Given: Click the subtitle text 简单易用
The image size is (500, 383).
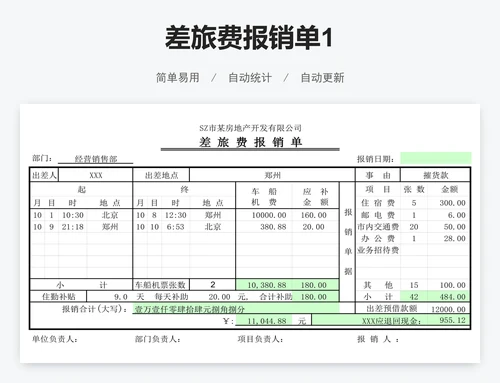Looking at the screenshot, I should [178, 78].
